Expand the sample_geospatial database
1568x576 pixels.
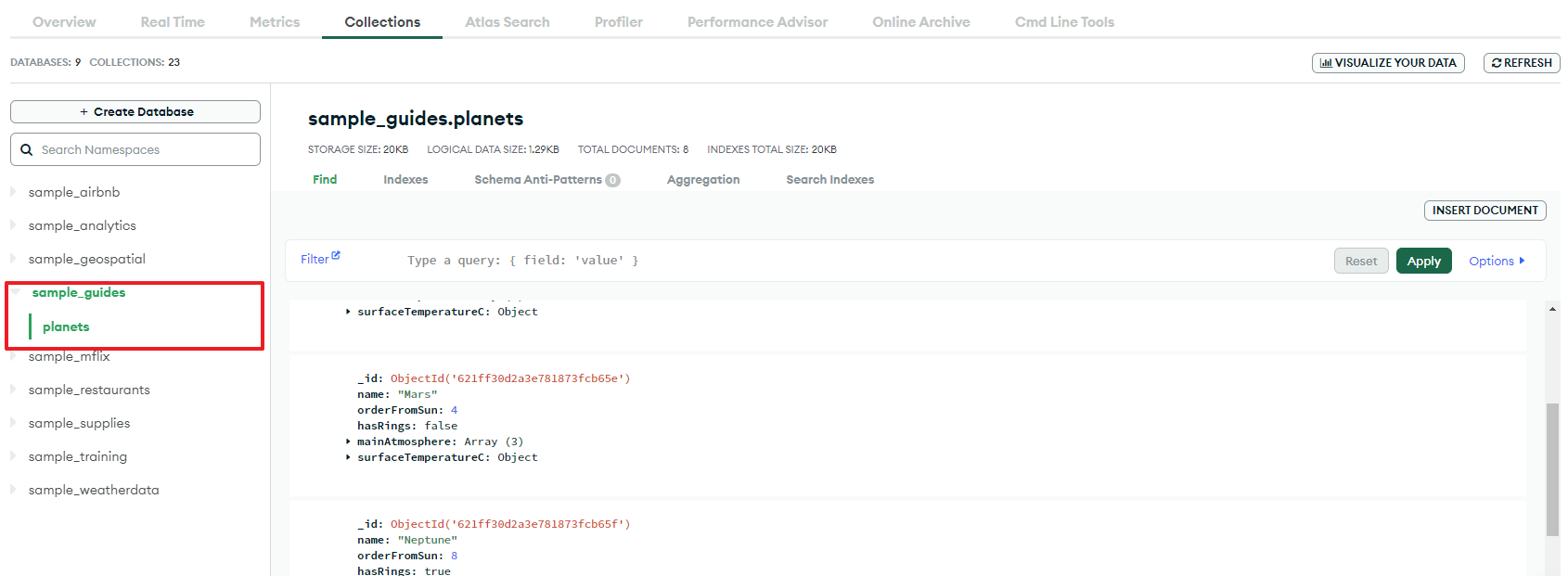(14, 259)
